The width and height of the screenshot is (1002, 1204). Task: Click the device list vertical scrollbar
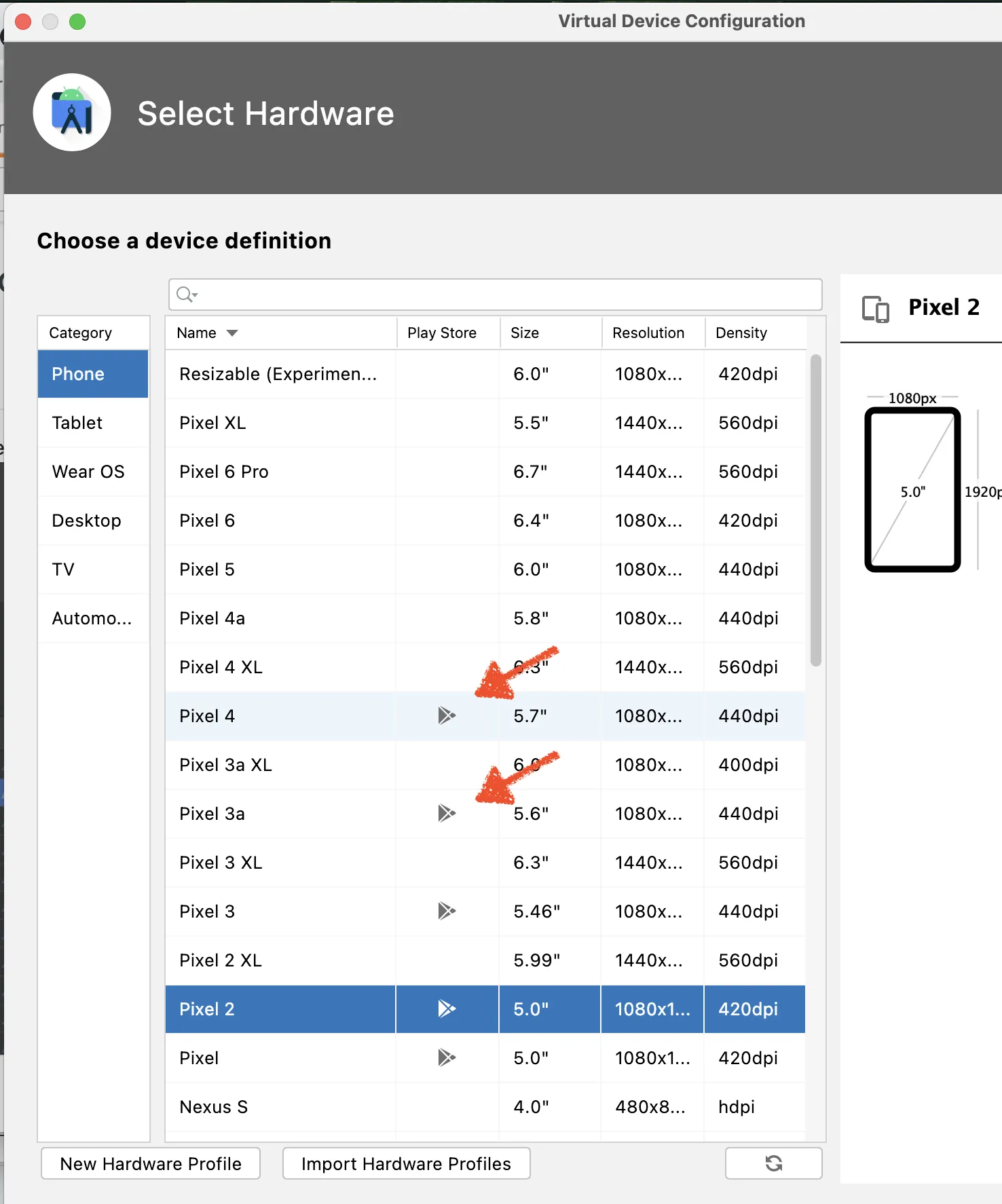pos(816,510)
